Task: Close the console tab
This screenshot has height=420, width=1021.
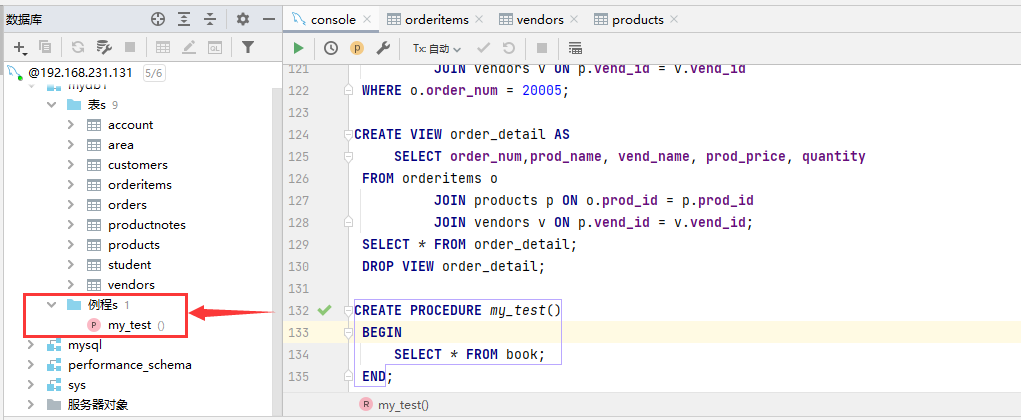Action: coord(367,20)
